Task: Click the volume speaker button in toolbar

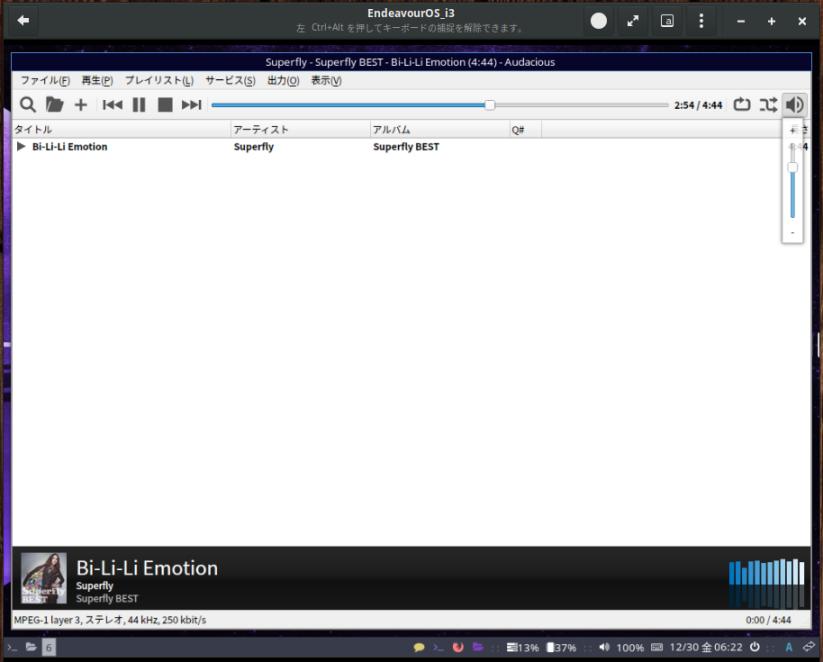Action: point(795,104)
